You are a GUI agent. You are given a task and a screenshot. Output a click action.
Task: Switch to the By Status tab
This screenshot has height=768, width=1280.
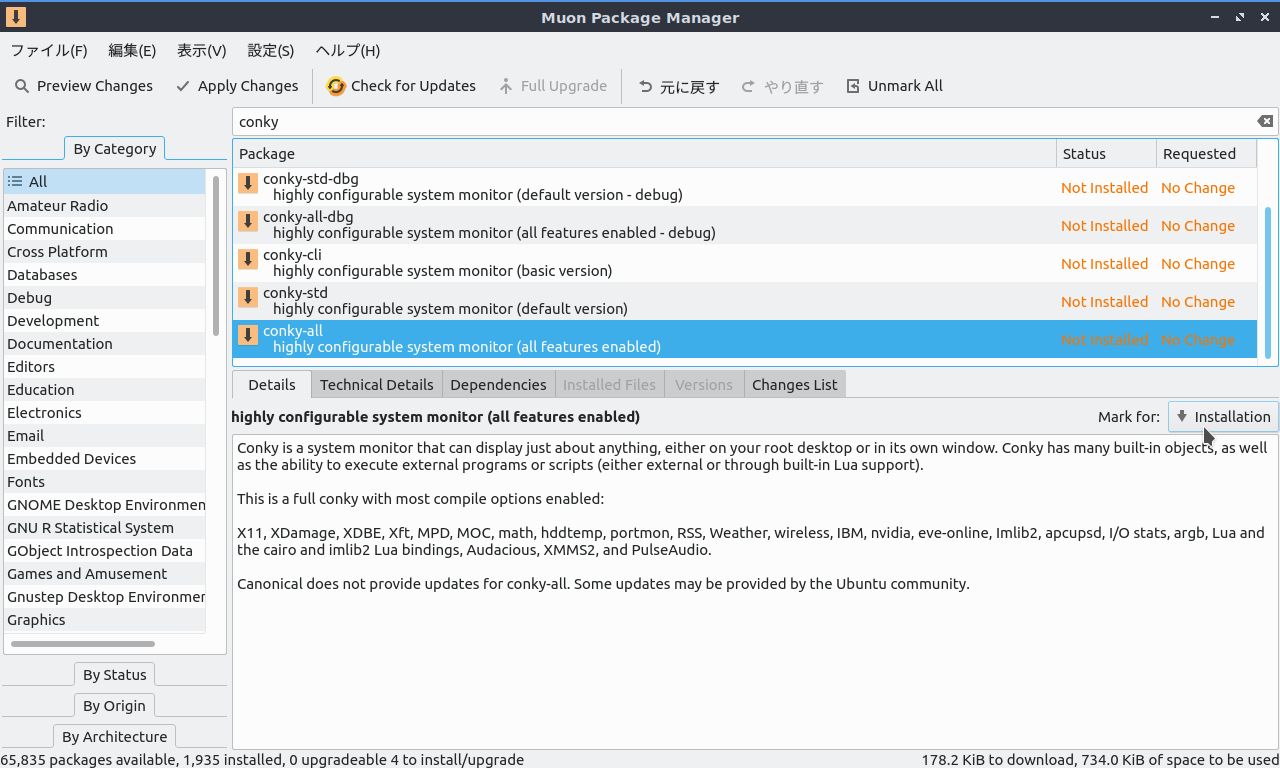point(115,674)
